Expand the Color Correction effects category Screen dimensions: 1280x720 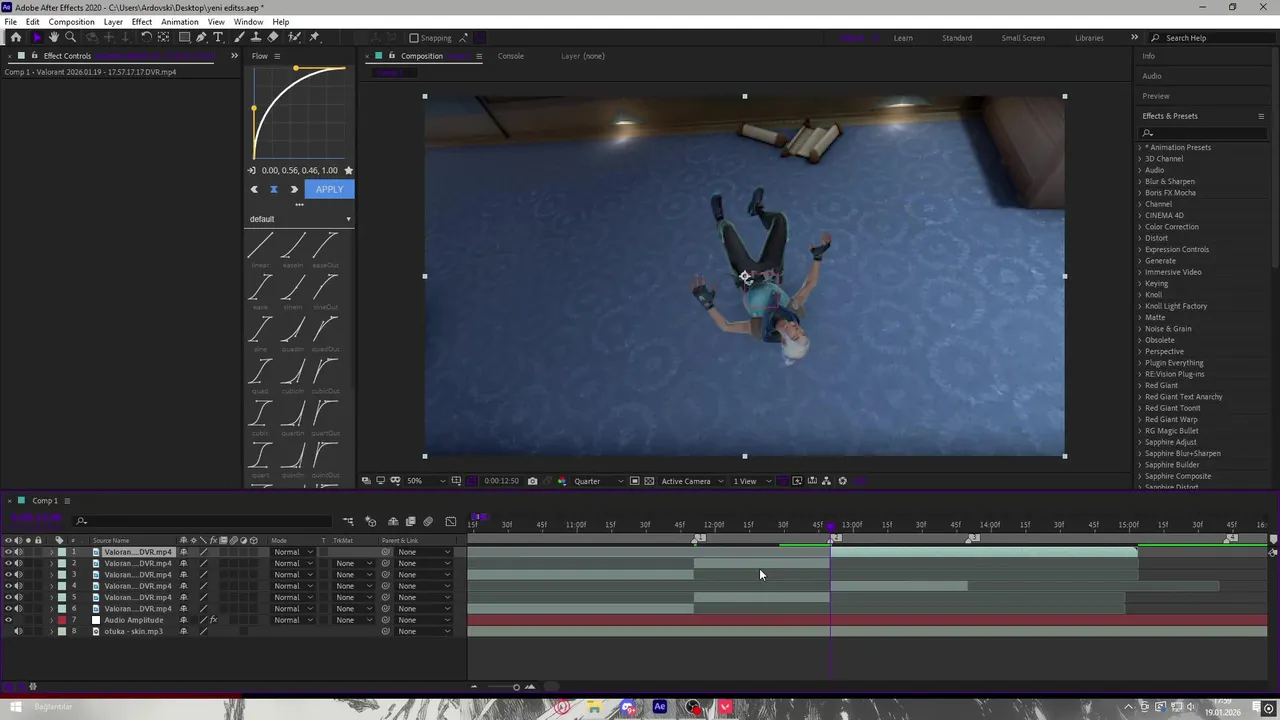click(1139, 227)
